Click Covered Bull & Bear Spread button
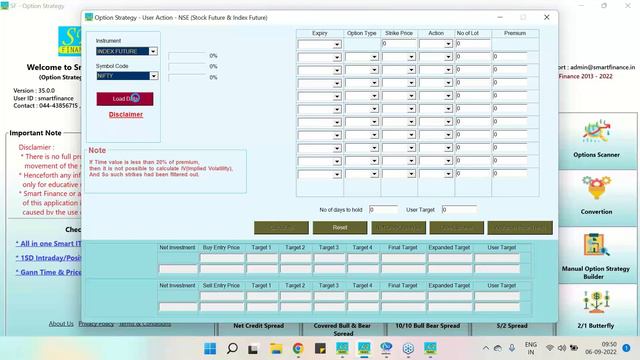This screenshot has height=360, width=640. (x=342, y=329)
